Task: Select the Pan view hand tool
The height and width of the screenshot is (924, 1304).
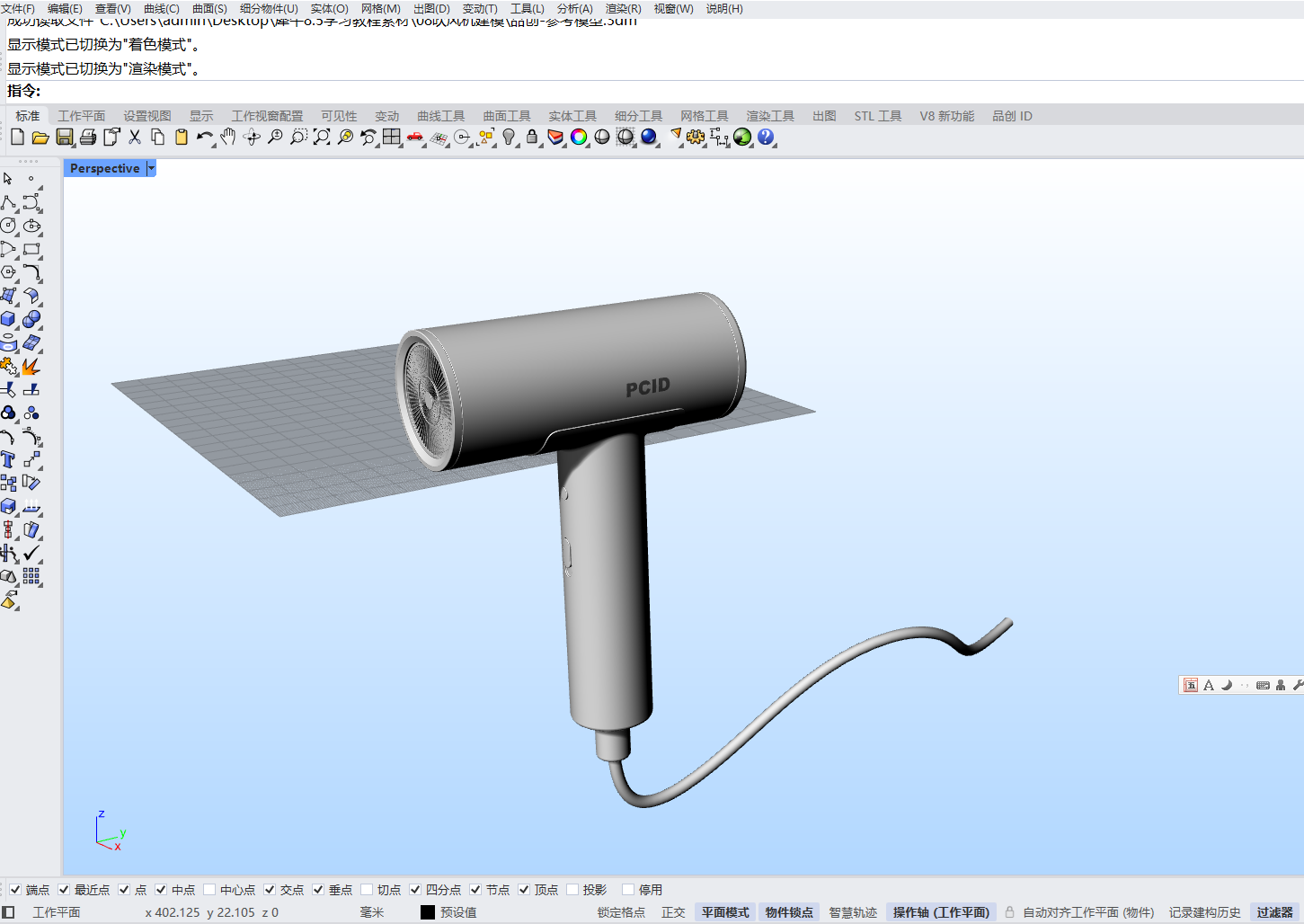Action: [x=228, y=137]
